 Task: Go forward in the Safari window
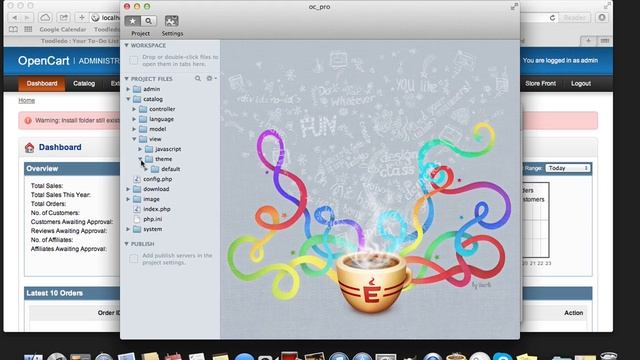click(x=27, y=18)
